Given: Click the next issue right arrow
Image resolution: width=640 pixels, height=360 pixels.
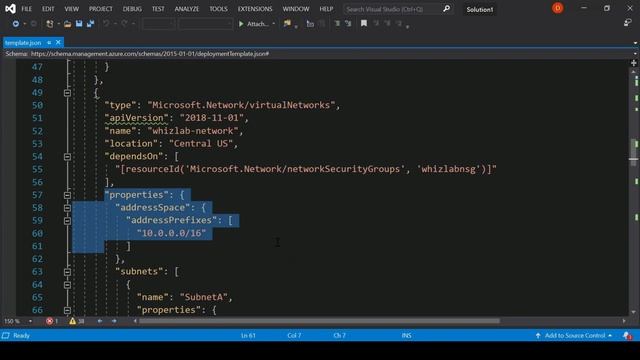Looking at the screenshot, I should click(x=114, y=321).
